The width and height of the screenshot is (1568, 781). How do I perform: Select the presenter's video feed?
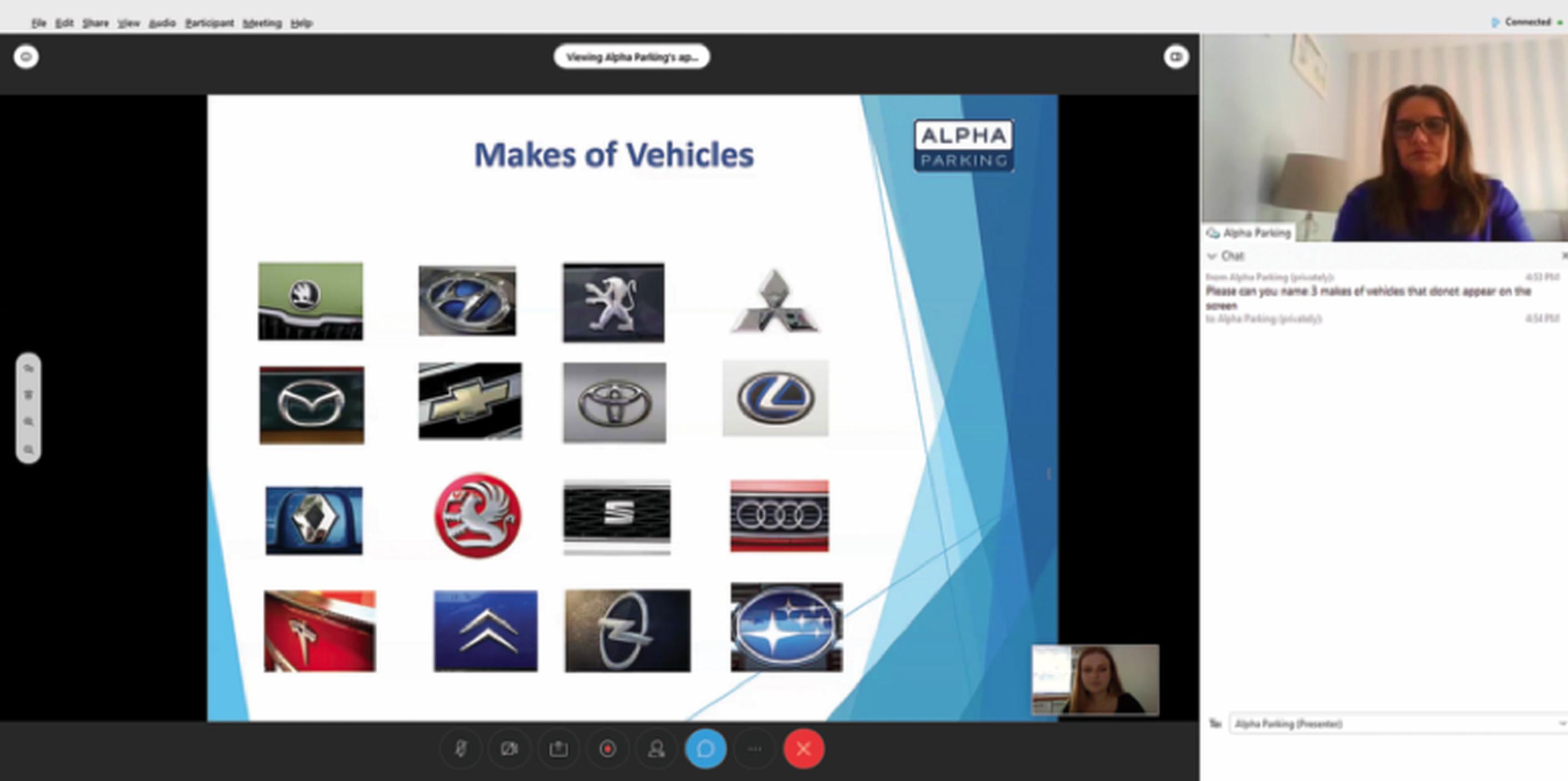point(1384,138)
